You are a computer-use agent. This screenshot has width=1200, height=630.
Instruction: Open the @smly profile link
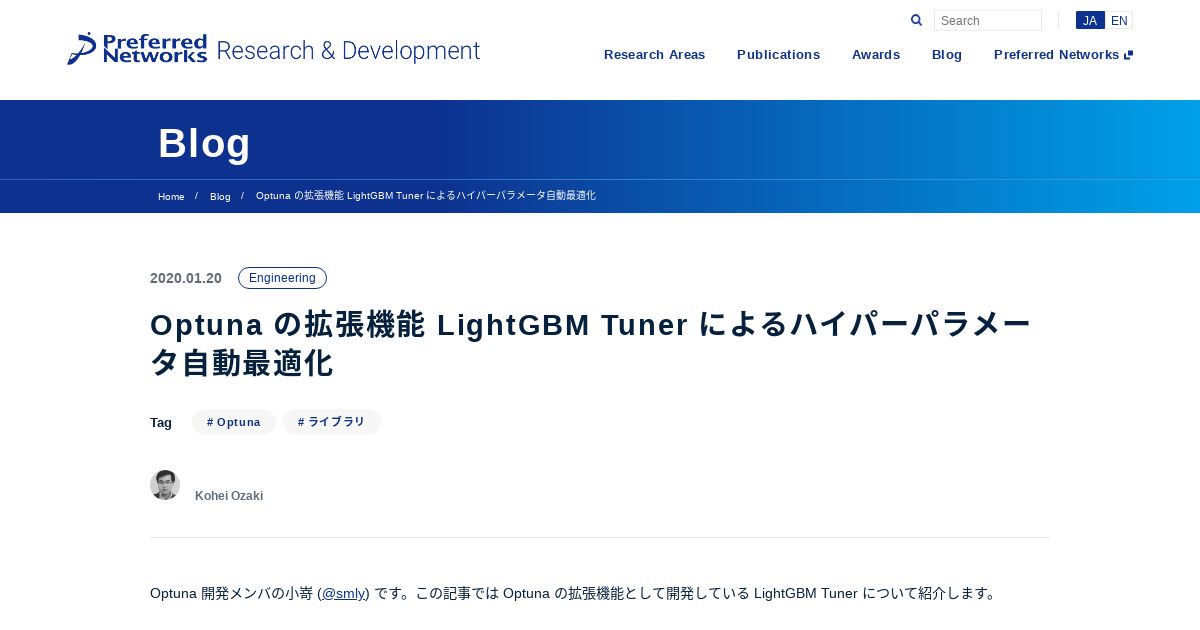point(344,593)
